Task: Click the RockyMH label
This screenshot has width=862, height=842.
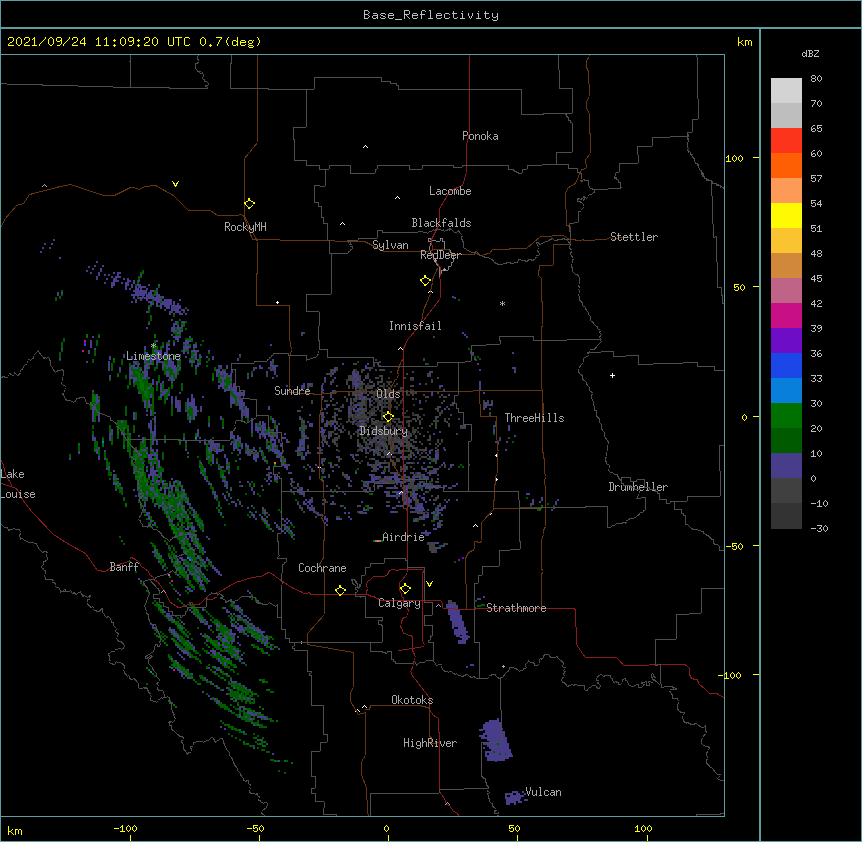Action: [245, 227]
